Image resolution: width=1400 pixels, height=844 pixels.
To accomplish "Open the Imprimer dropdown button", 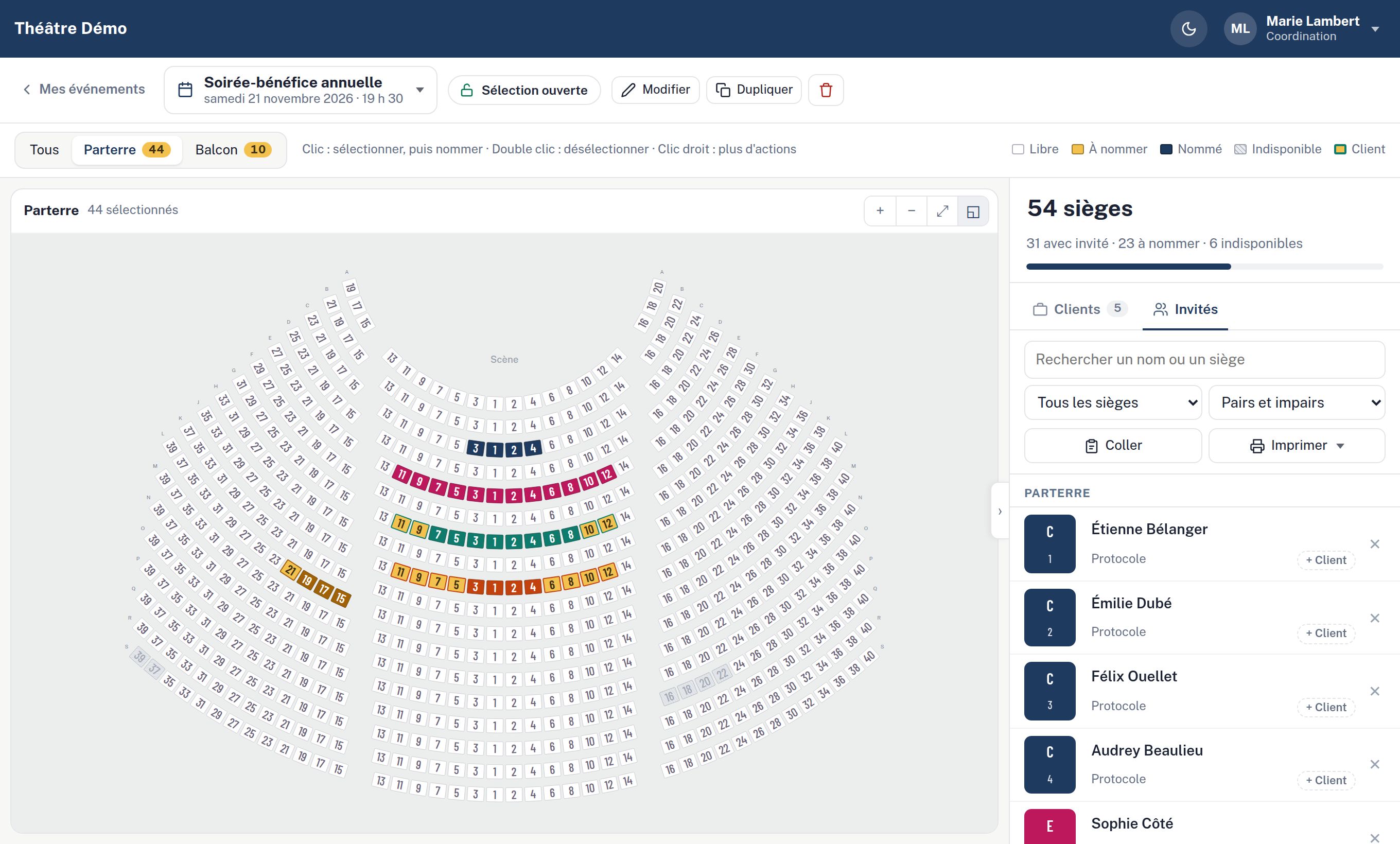I will [1297, 445].
